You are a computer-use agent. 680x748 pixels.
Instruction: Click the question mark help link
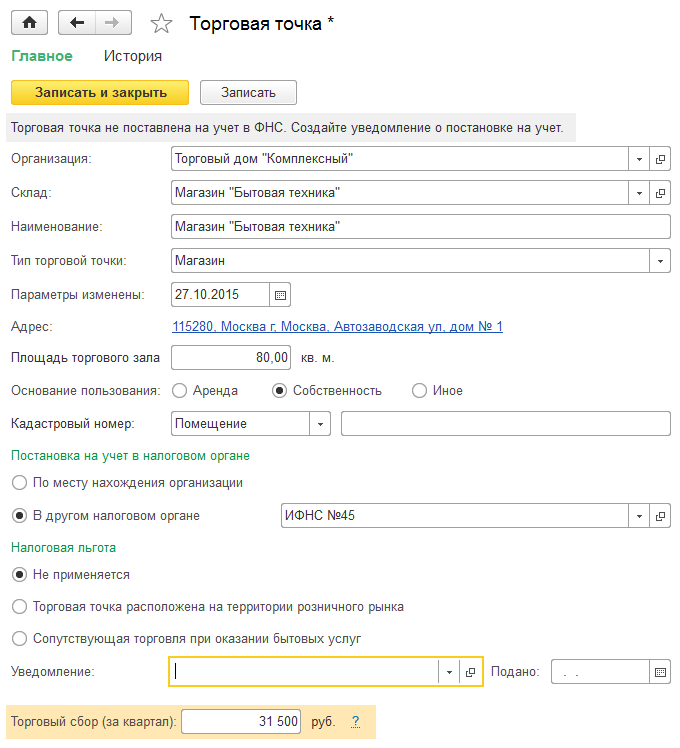coord(355,721)
